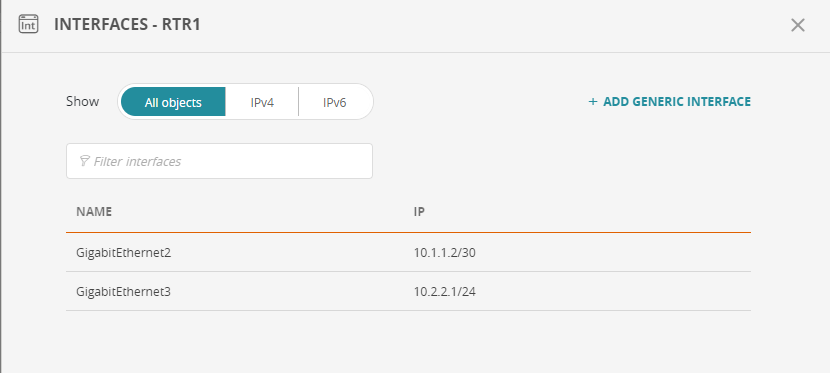Sort by the IP column header
830x373 pixels.
[x=419, y=212]
